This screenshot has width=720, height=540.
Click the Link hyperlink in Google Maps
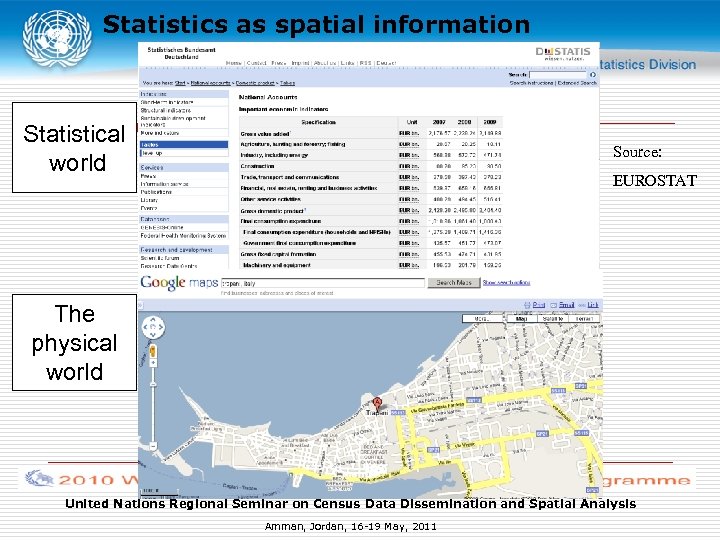593,305
